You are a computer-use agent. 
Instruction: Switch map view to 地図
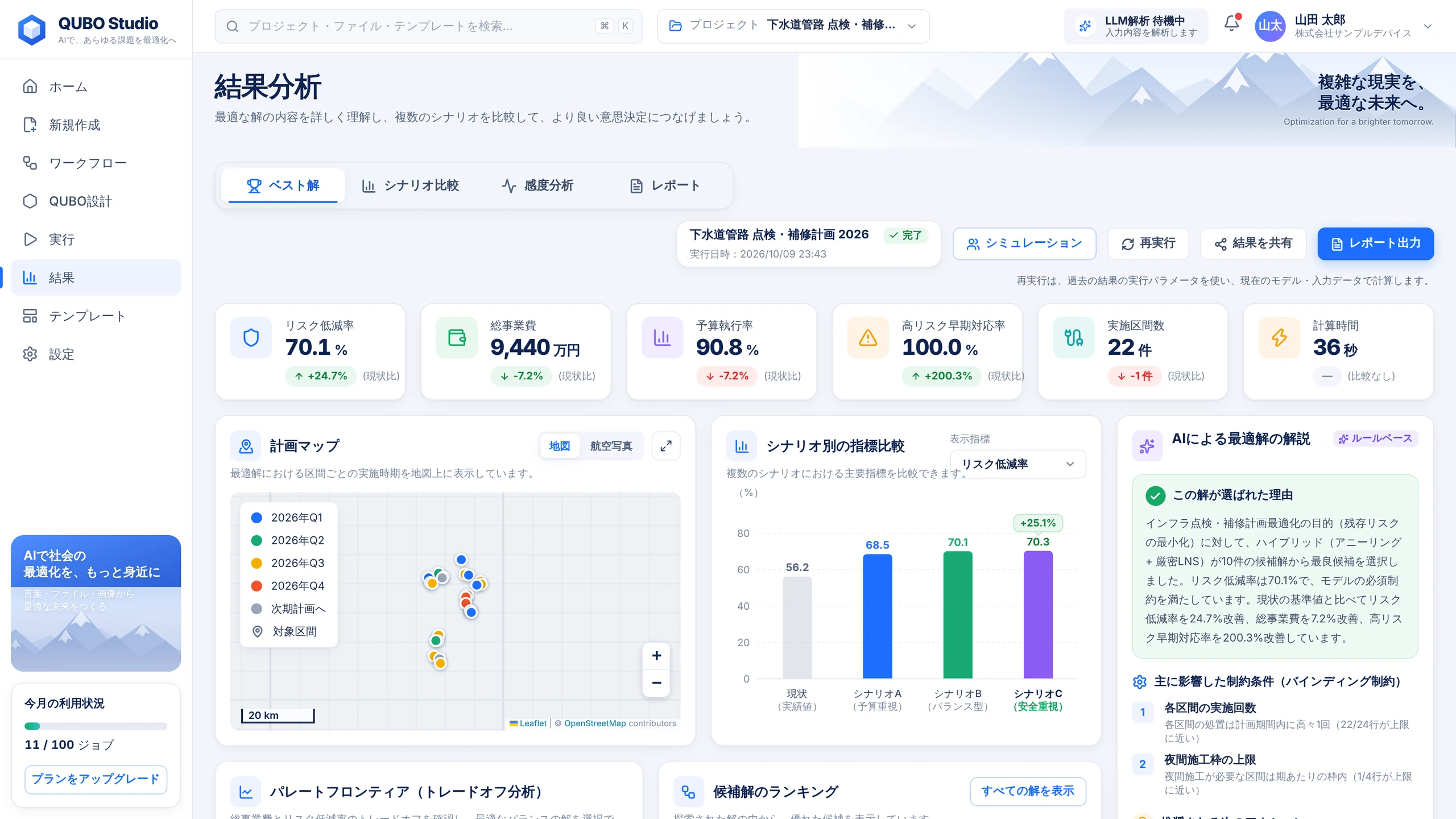559,446
